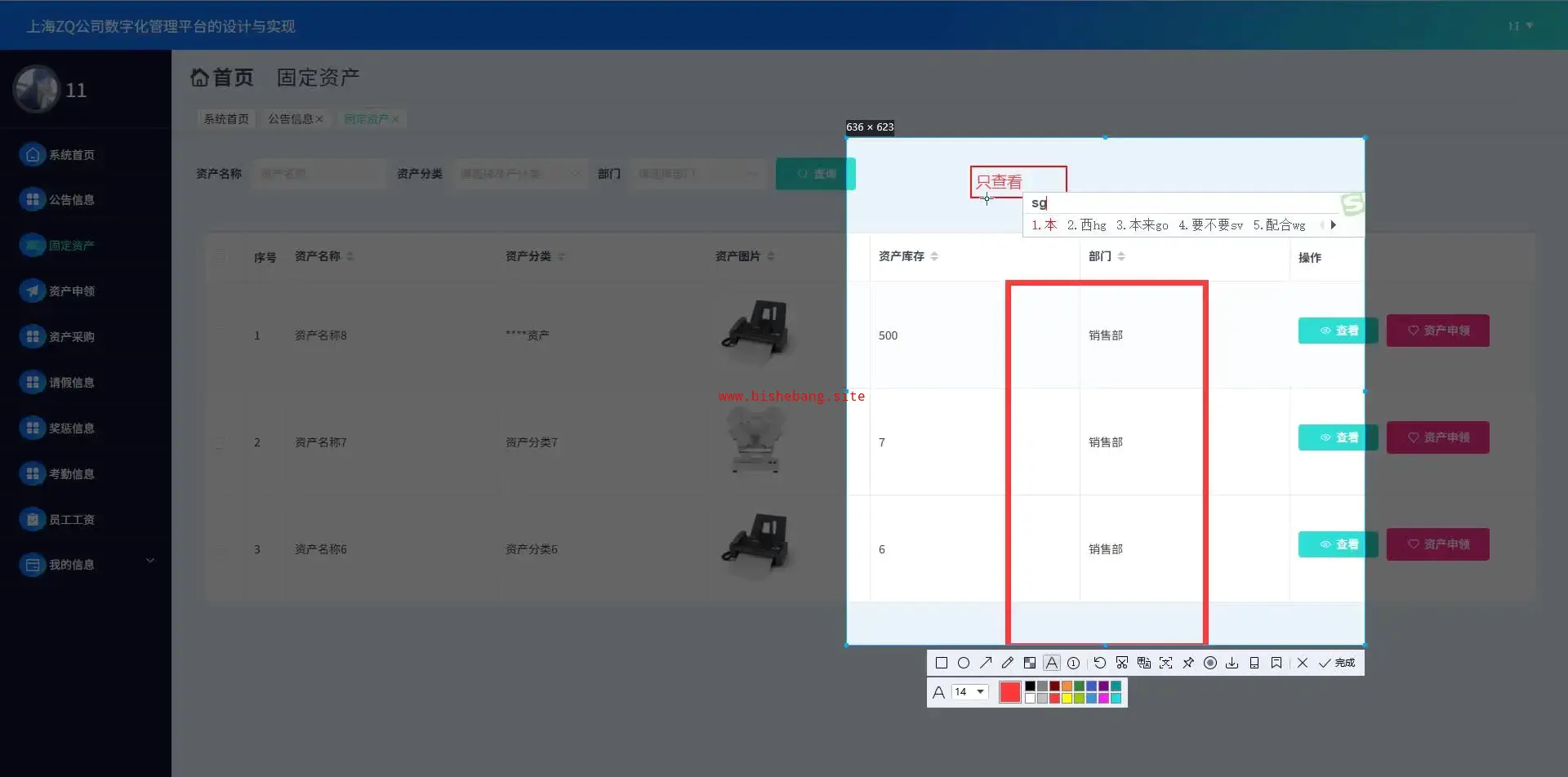
Task: Click 资产申领 for row 资产名称6
Action: 1438,544
